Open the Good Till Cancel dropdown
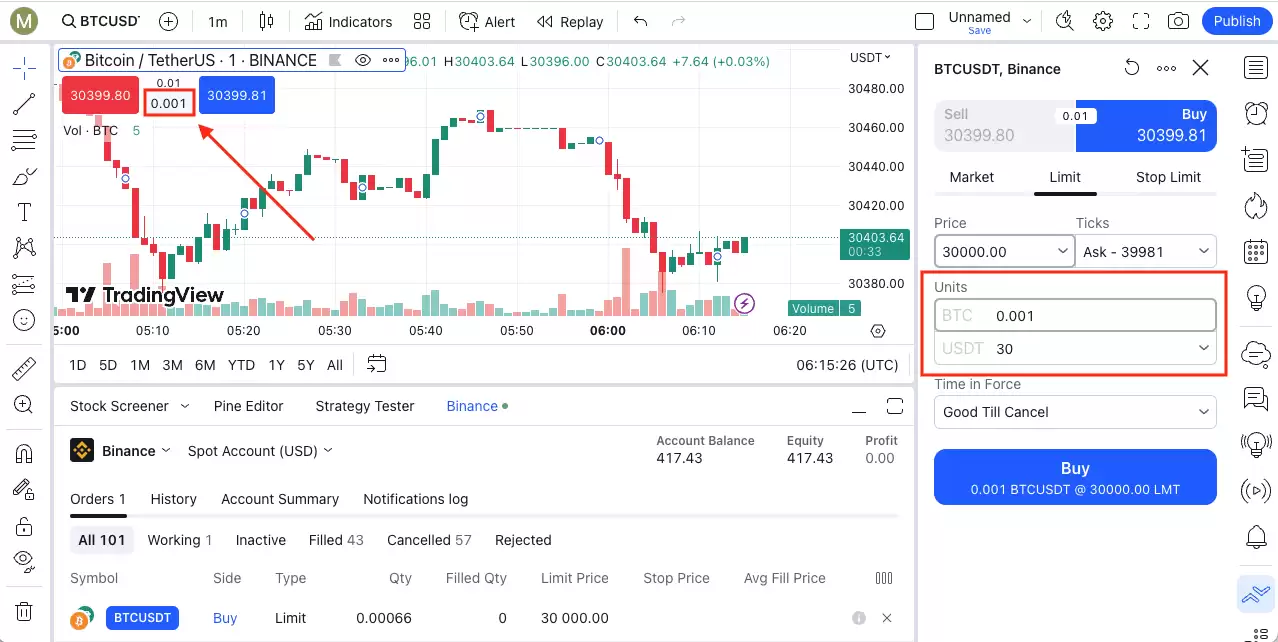1278x642 pixels. (1075, 412)
